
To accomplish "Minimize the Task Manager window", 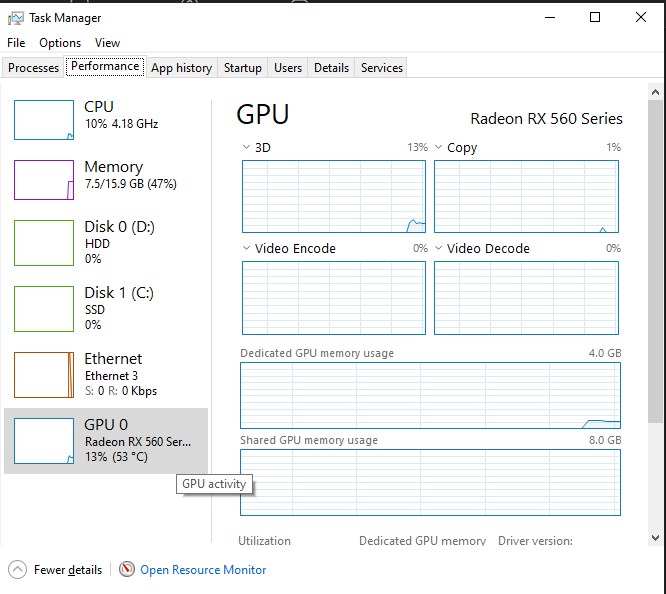I will pyautogui.click(x=550, y=17).
